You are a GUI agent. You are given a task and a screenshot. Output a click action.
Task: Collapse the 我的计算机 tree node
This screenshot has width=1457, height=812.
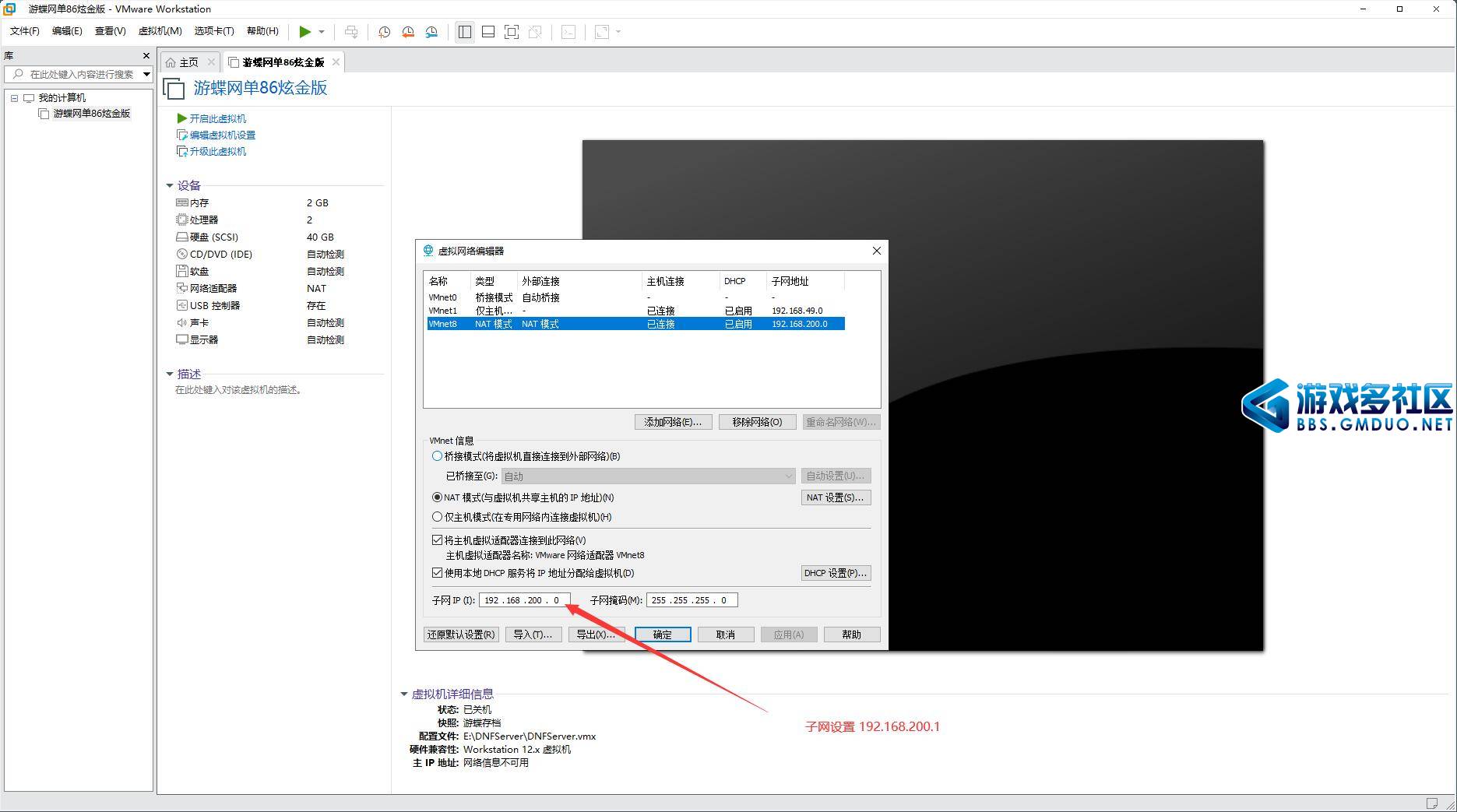pyautogui.click(x=14, y=98)
